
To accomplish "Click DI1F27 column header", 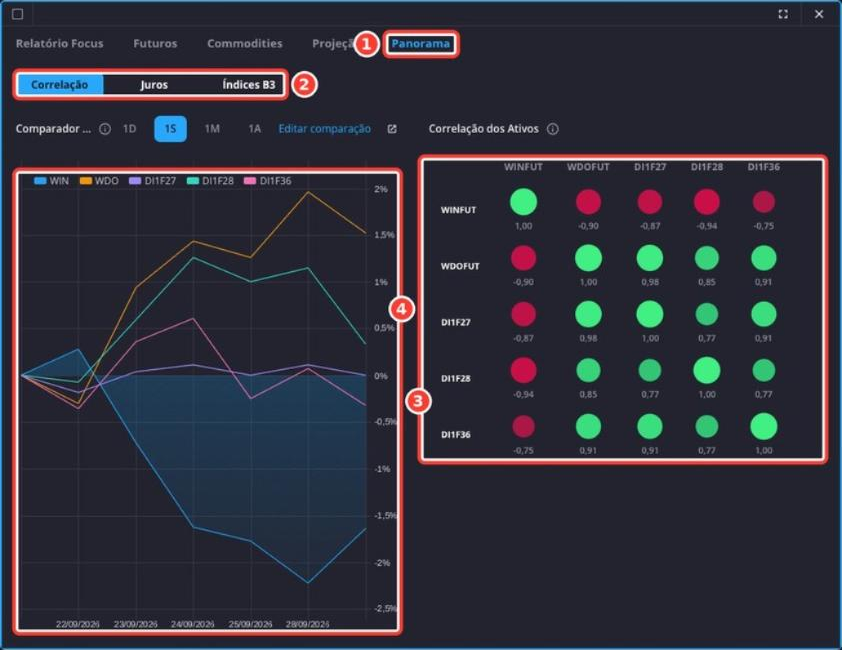I will coord(650,167).
